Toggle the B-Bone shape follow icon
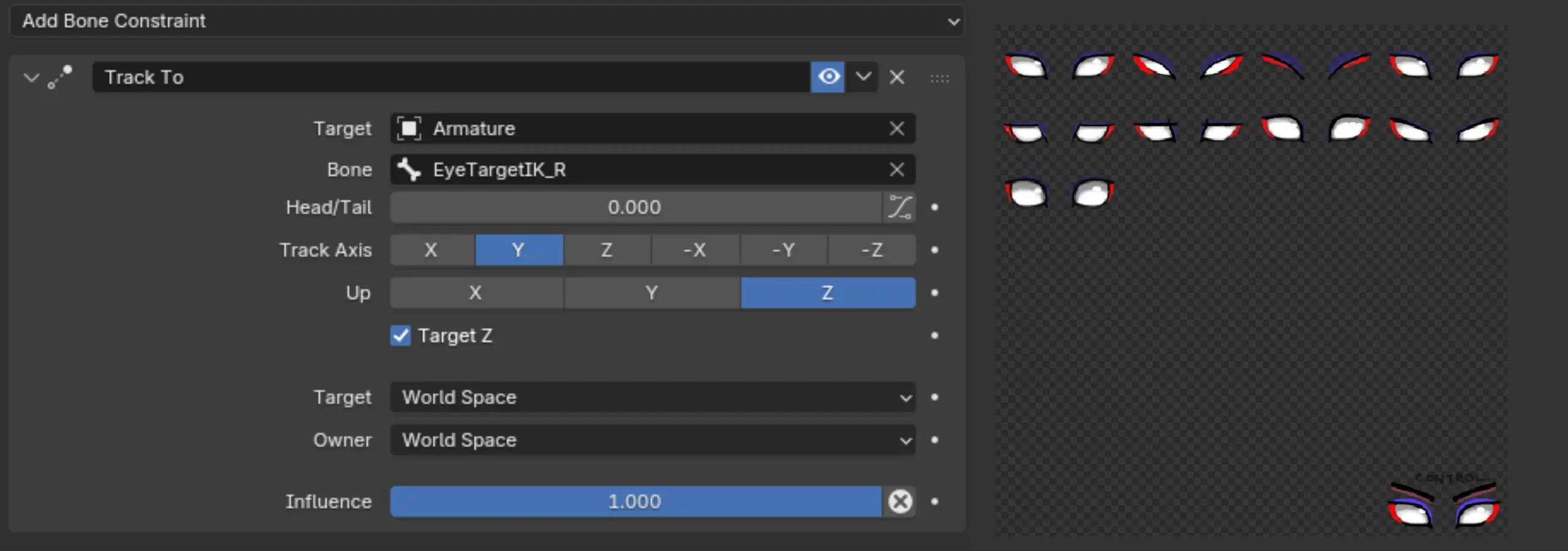The height and width of the screenshot is (551, 1568). click(x=900, y=208)
